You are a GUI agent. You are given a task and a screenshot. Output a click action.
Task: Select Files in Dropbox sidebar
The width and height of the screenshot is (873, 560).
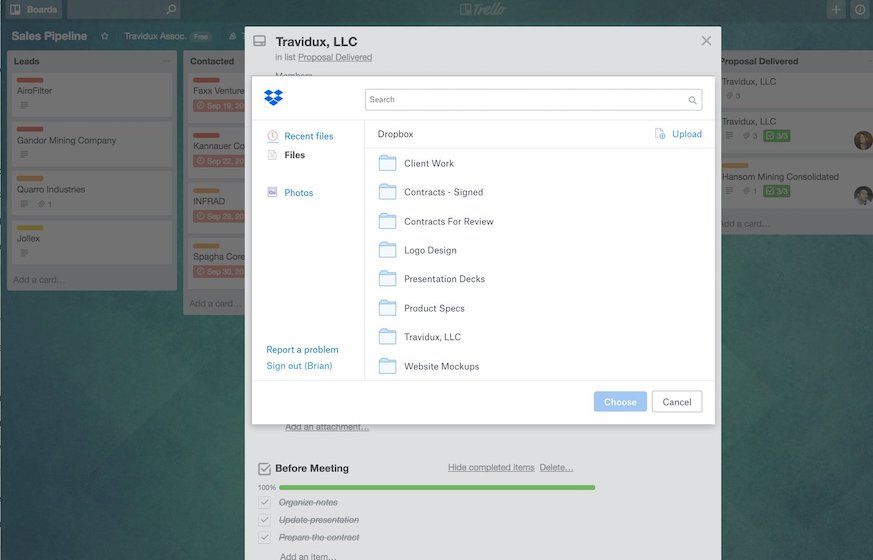coord(294,155)
